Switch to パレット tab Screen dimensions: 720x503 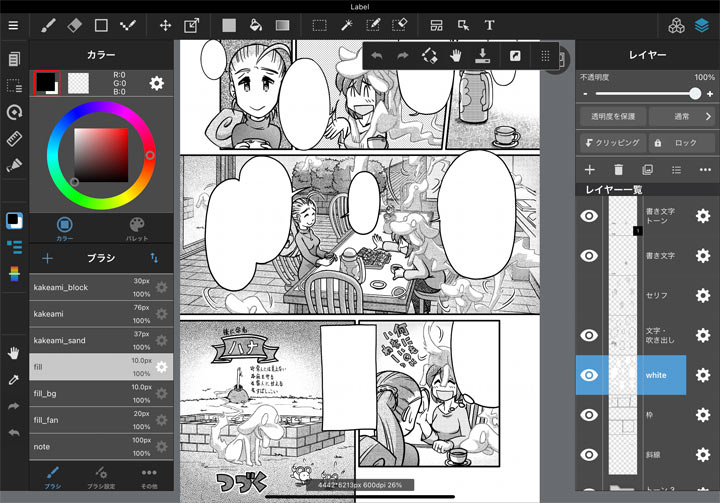(137, 229)
